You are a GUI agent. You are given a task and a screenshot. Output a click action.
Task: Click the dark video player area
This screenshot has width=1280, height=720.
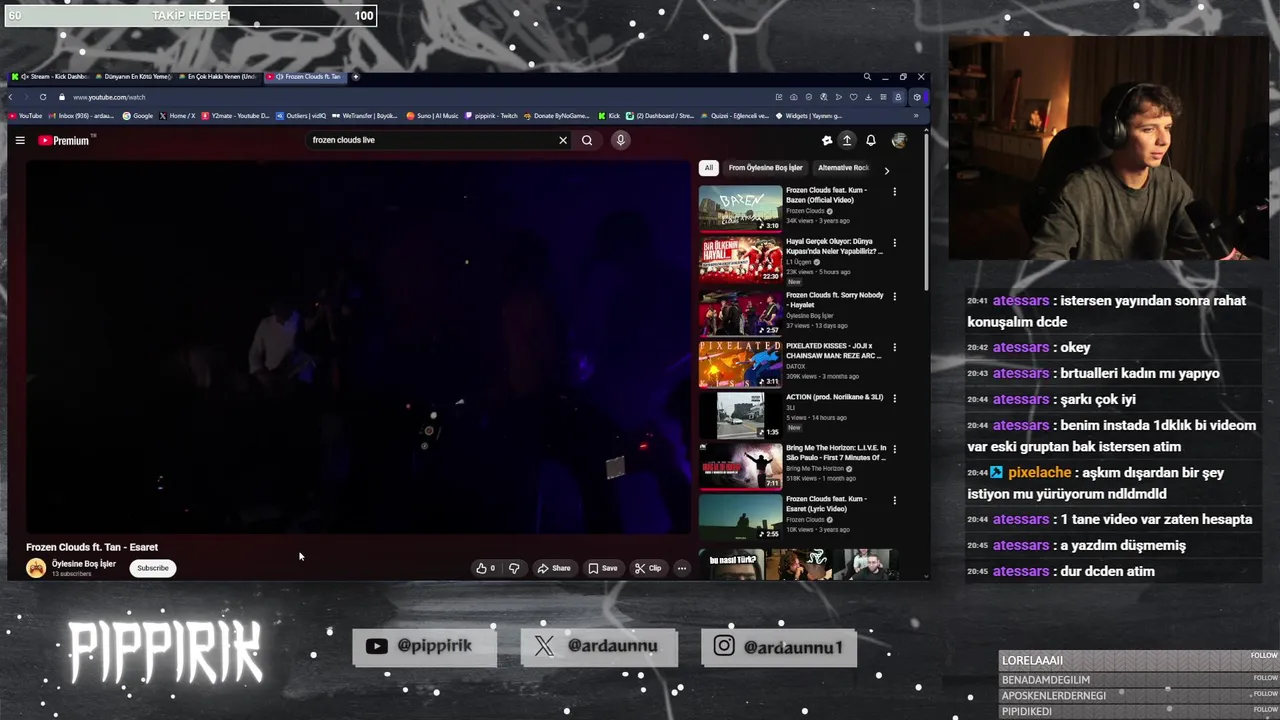coord(358,346)
